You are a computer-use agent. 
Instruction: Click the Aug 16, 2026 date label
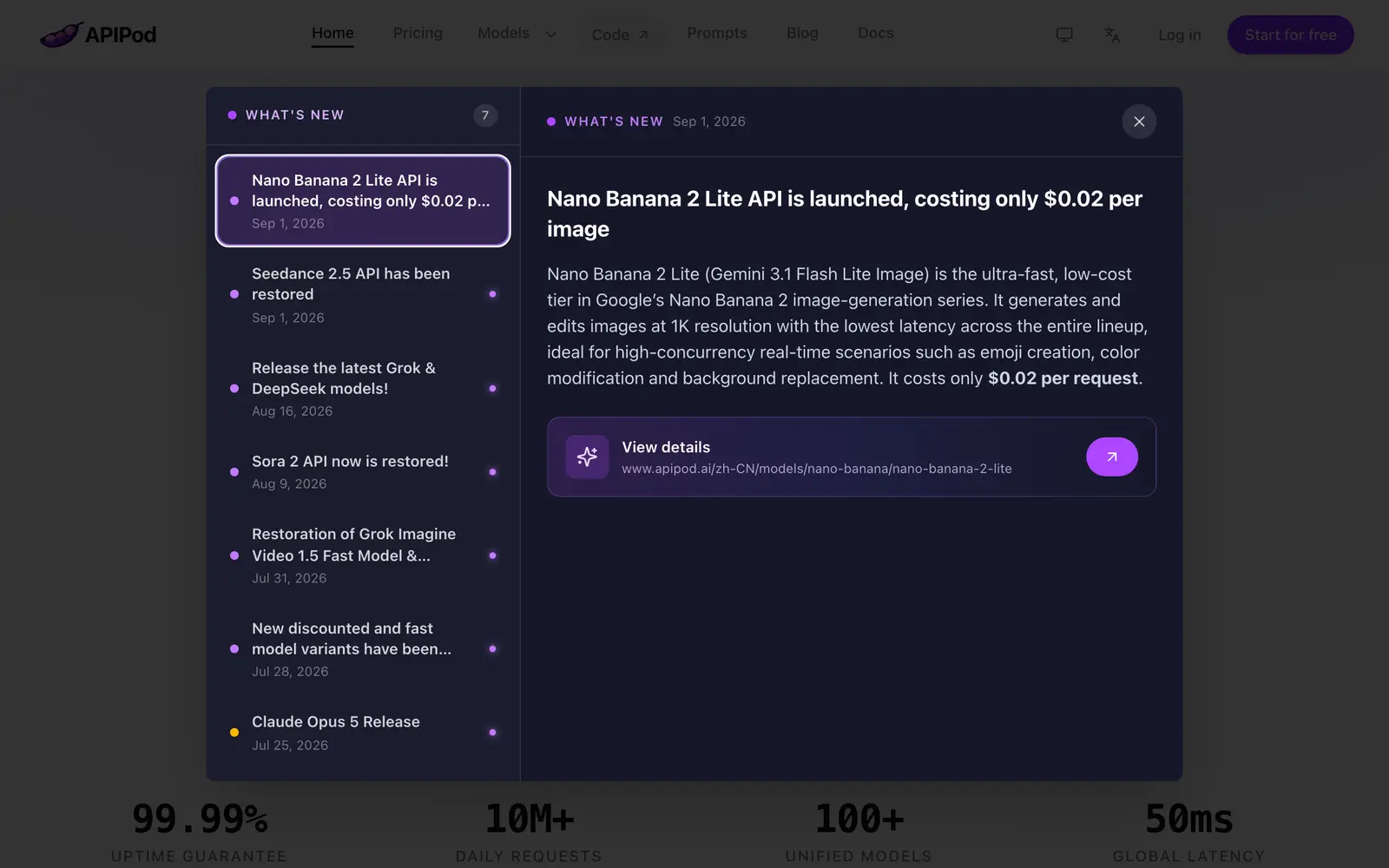click(293, 411)
